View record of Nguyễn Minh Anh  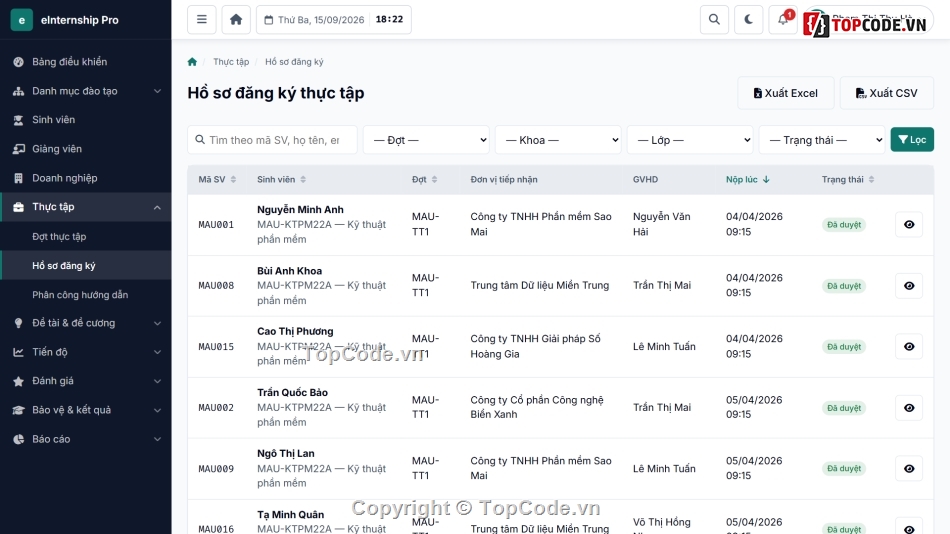pyautogui.click(x=909, y=225)
